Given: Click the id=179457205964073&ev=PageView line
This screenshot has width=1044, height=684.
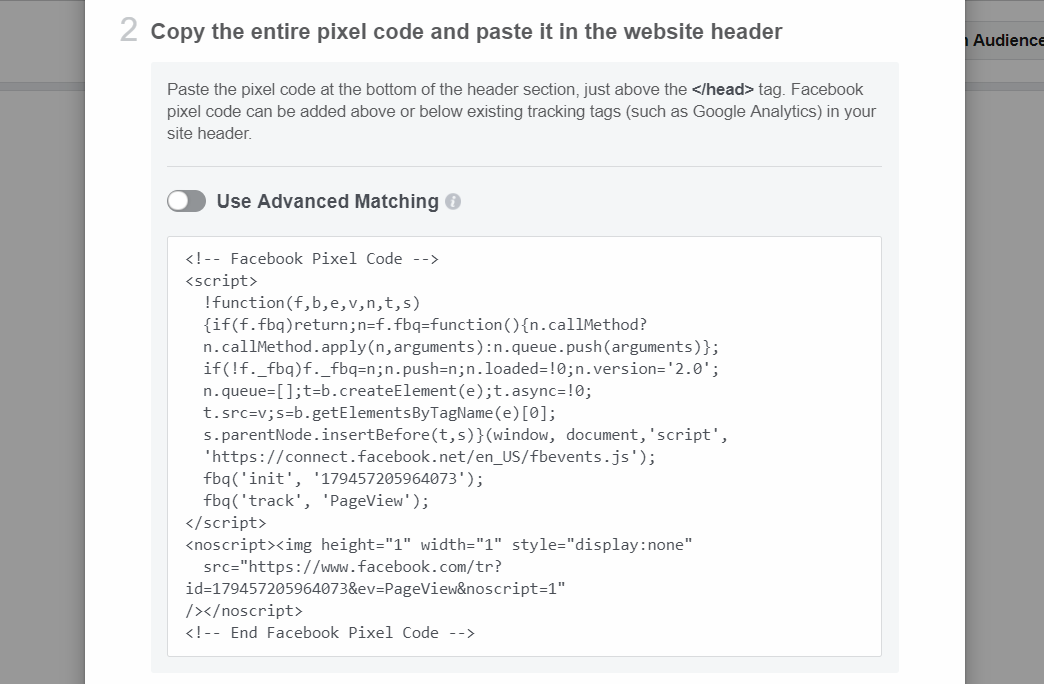Looking at the screenshot, I should coord(376,589).
